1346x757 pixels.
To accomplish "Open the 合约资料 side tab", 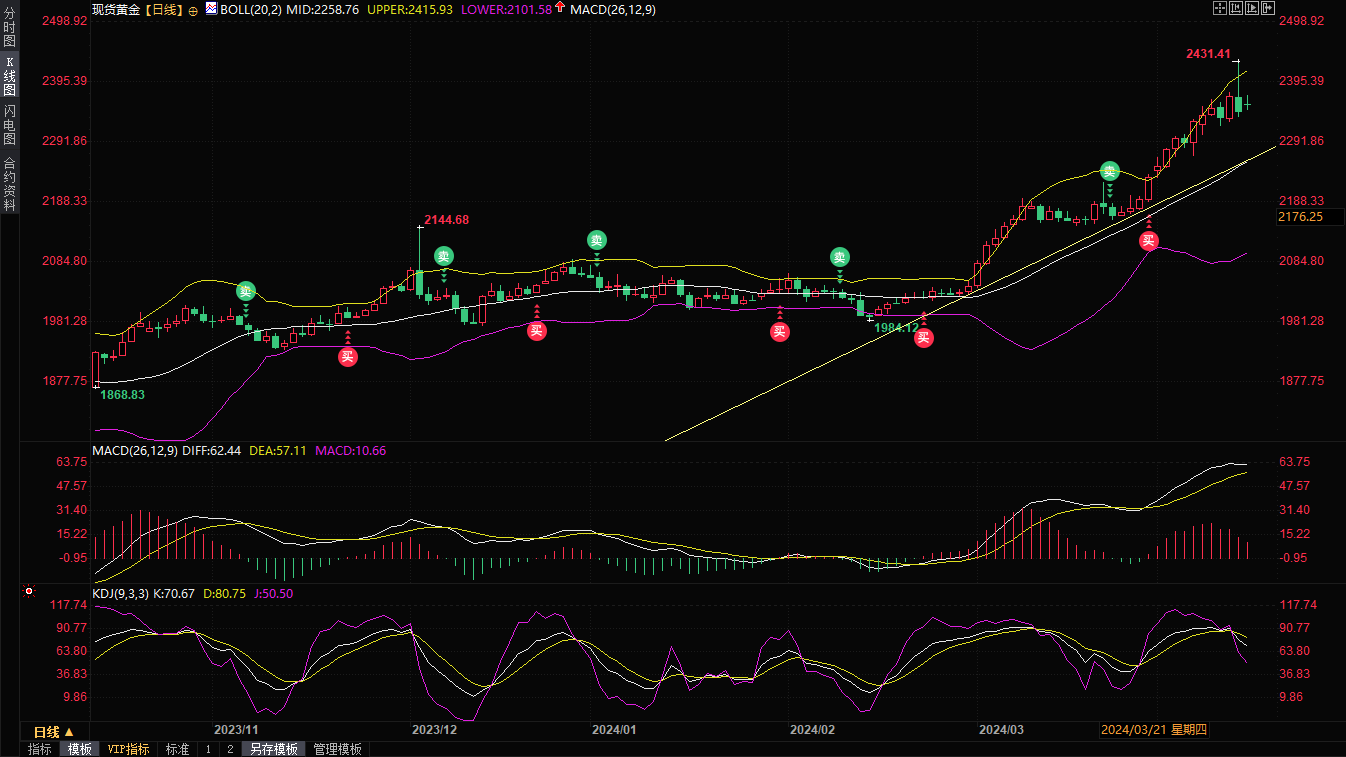I will 9,183.
